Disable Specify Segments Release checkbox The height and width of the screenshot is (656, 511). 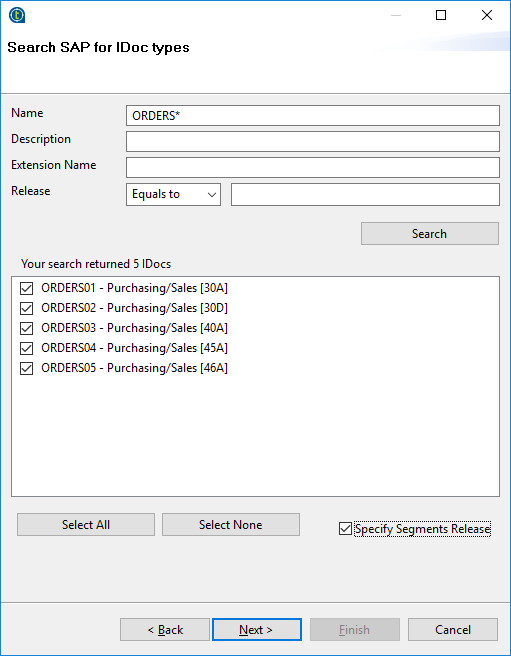(x=345, y=529)
